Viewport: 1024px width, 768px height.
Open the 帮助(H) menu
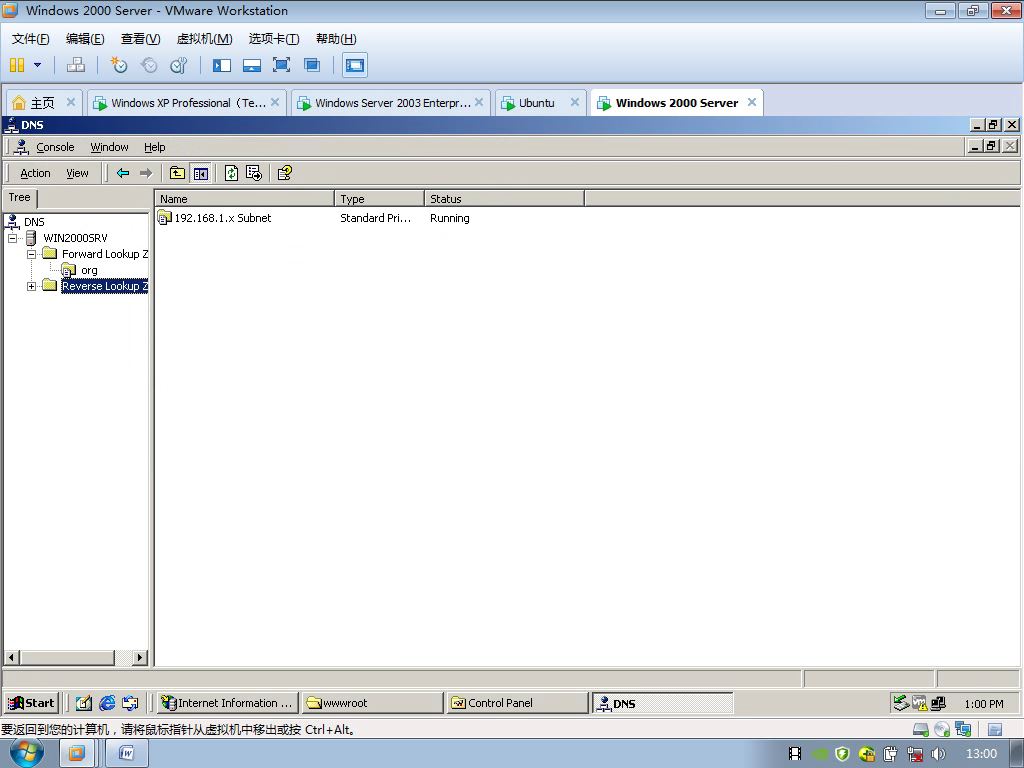tap(336, 39)
